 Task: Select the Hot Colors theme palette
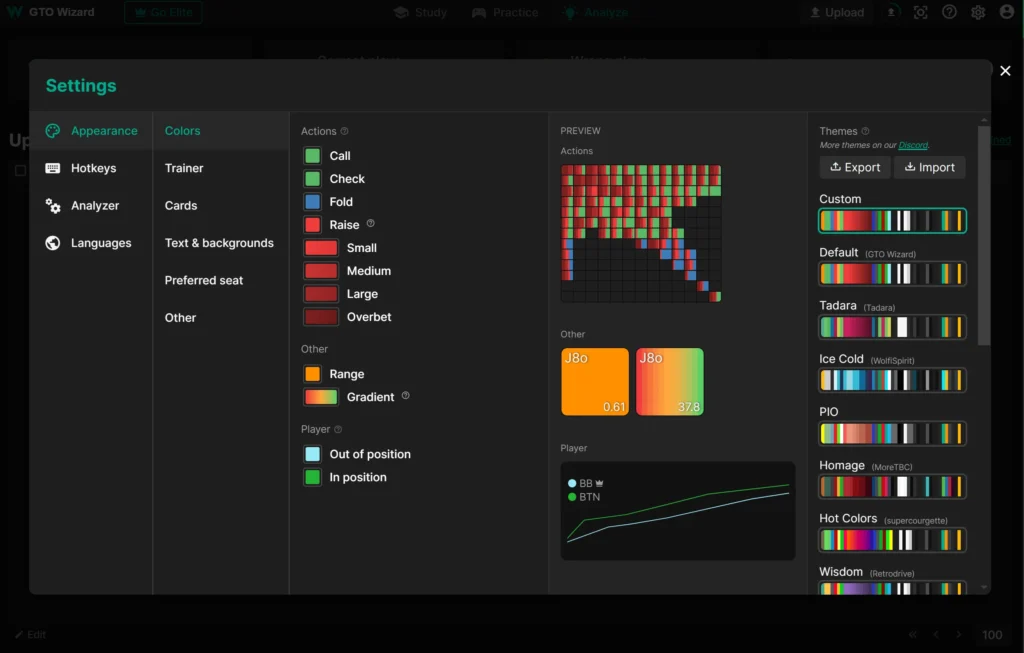point(892,540)
